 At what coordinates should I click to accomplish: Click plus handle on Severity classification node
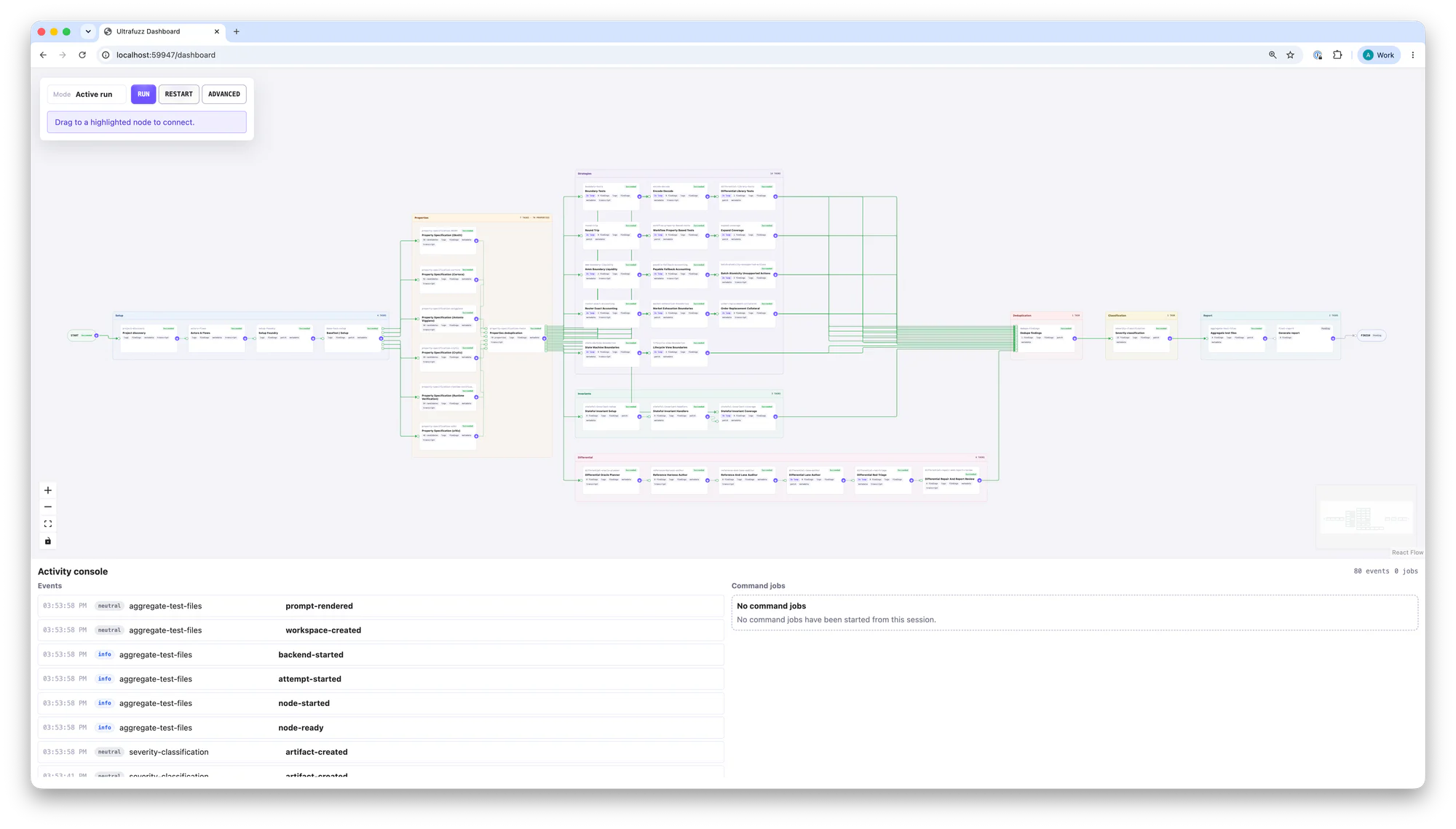pos(1169,338)
